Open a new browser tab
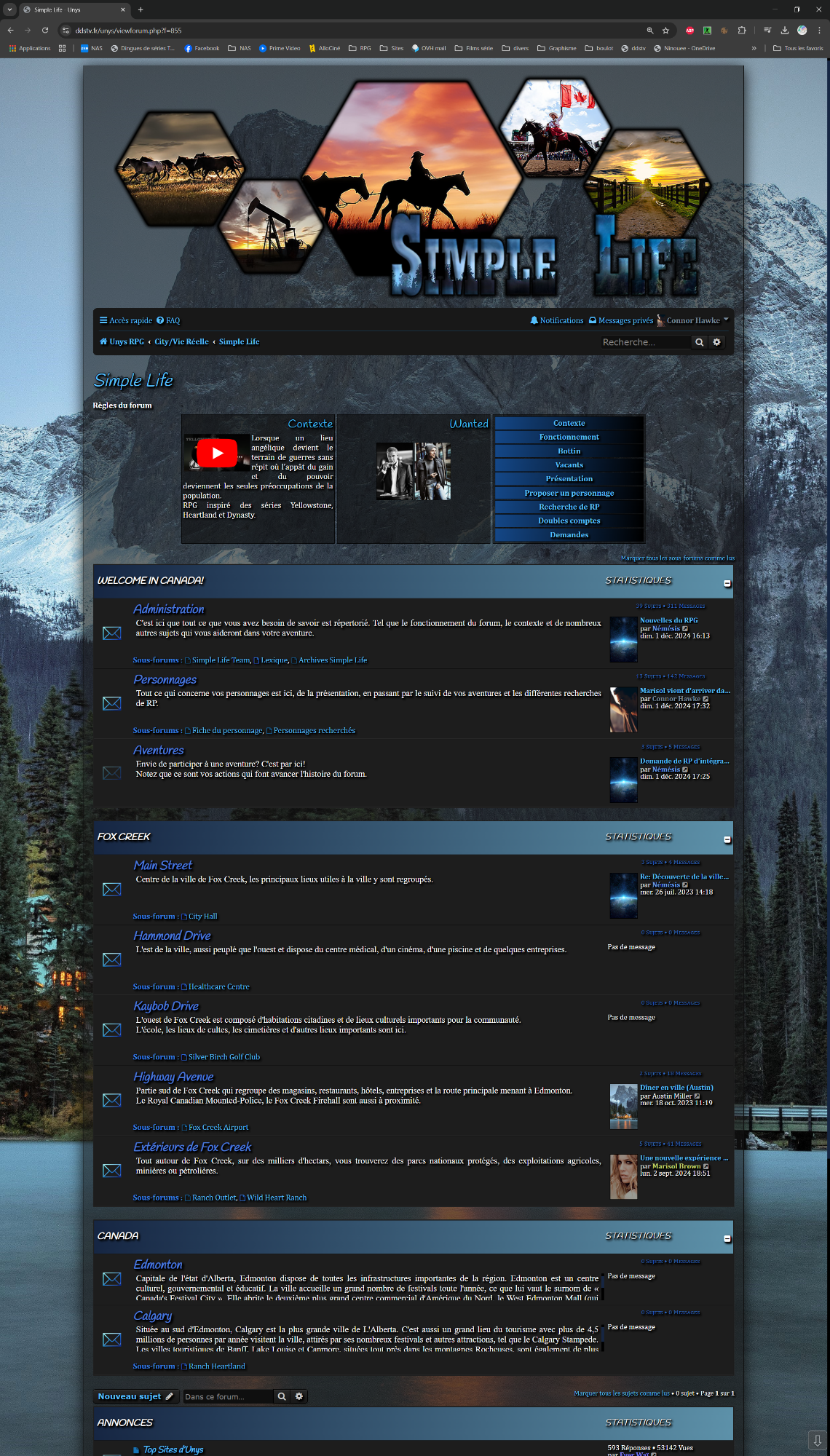Image resolution: width=830 pixels, height=1456 pixels. point(141,9)
